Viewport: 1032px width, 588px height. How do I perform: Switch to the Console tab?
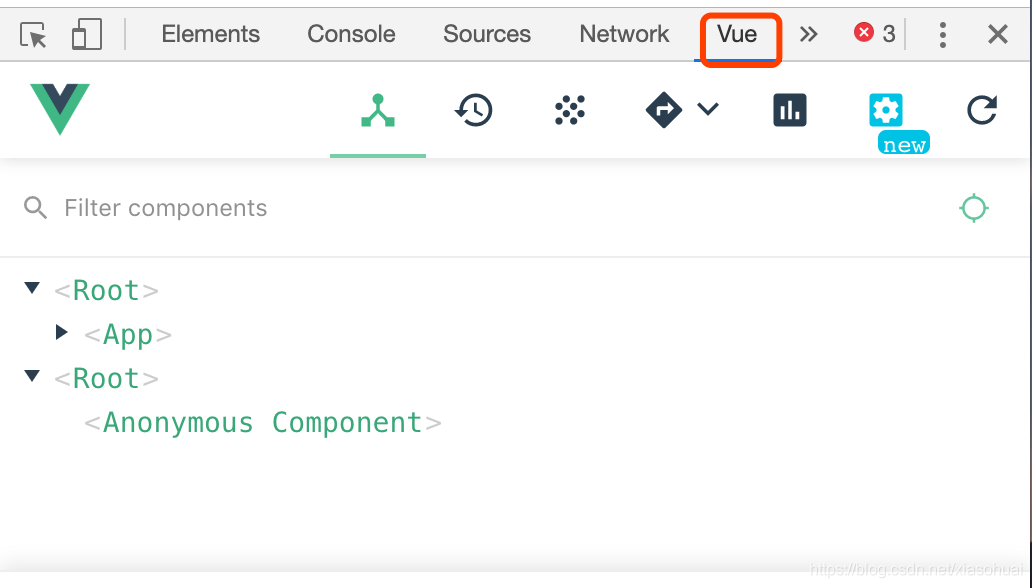(x=350, y=33)
